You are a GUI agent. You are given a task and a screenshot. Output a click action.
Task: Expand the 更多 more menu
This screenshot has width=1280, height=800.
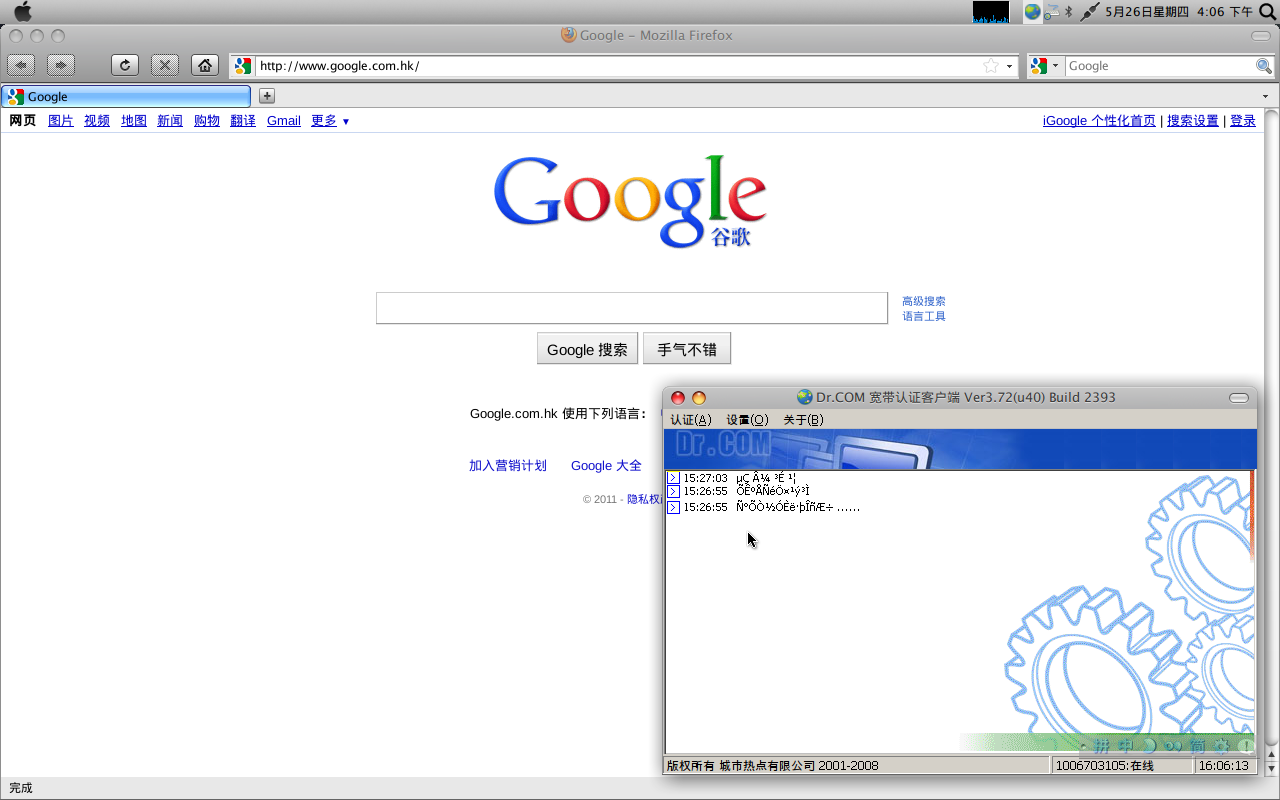tap(330, 121)
